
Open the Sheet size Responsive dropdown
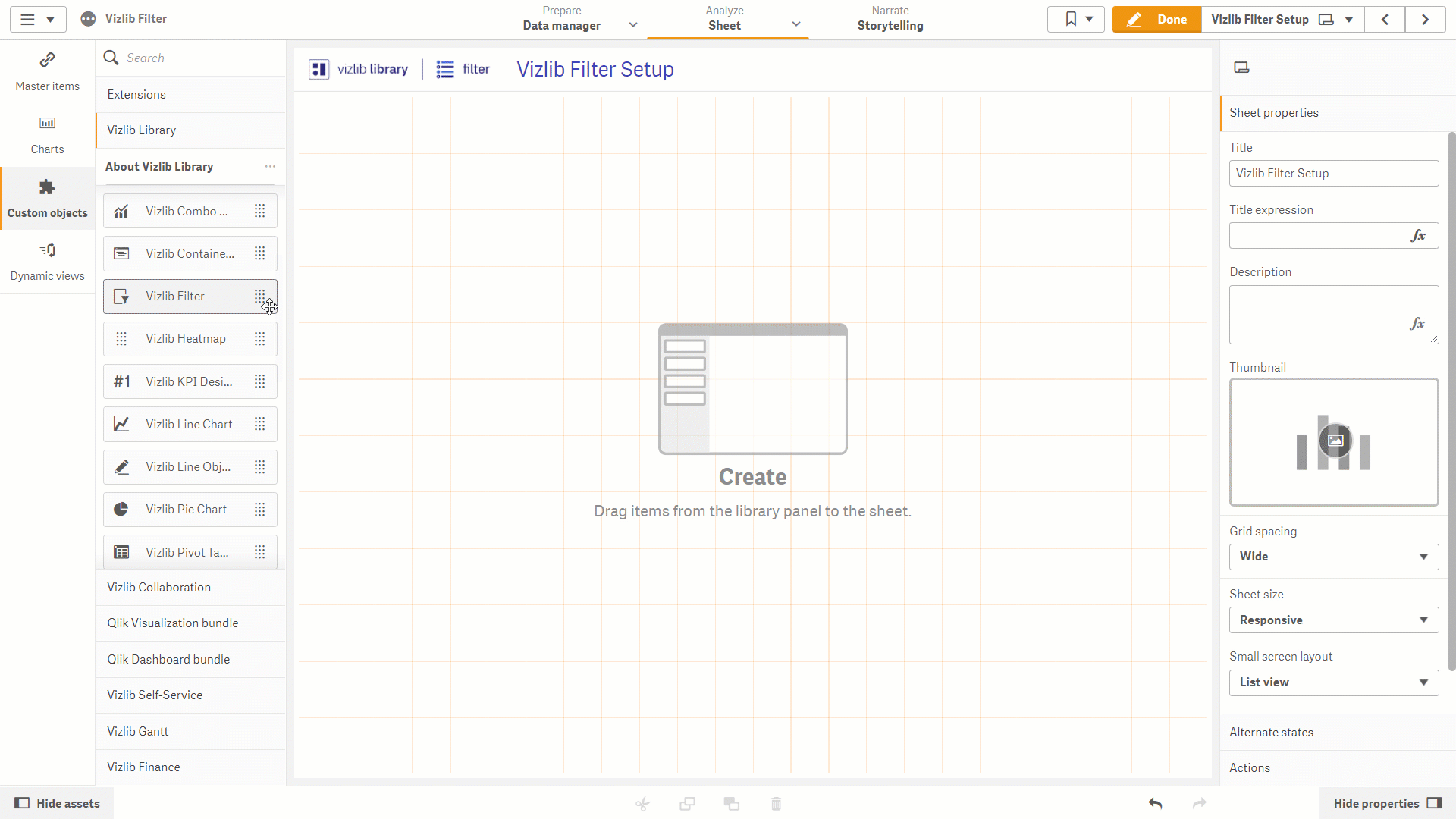[x=1334, y=620]
